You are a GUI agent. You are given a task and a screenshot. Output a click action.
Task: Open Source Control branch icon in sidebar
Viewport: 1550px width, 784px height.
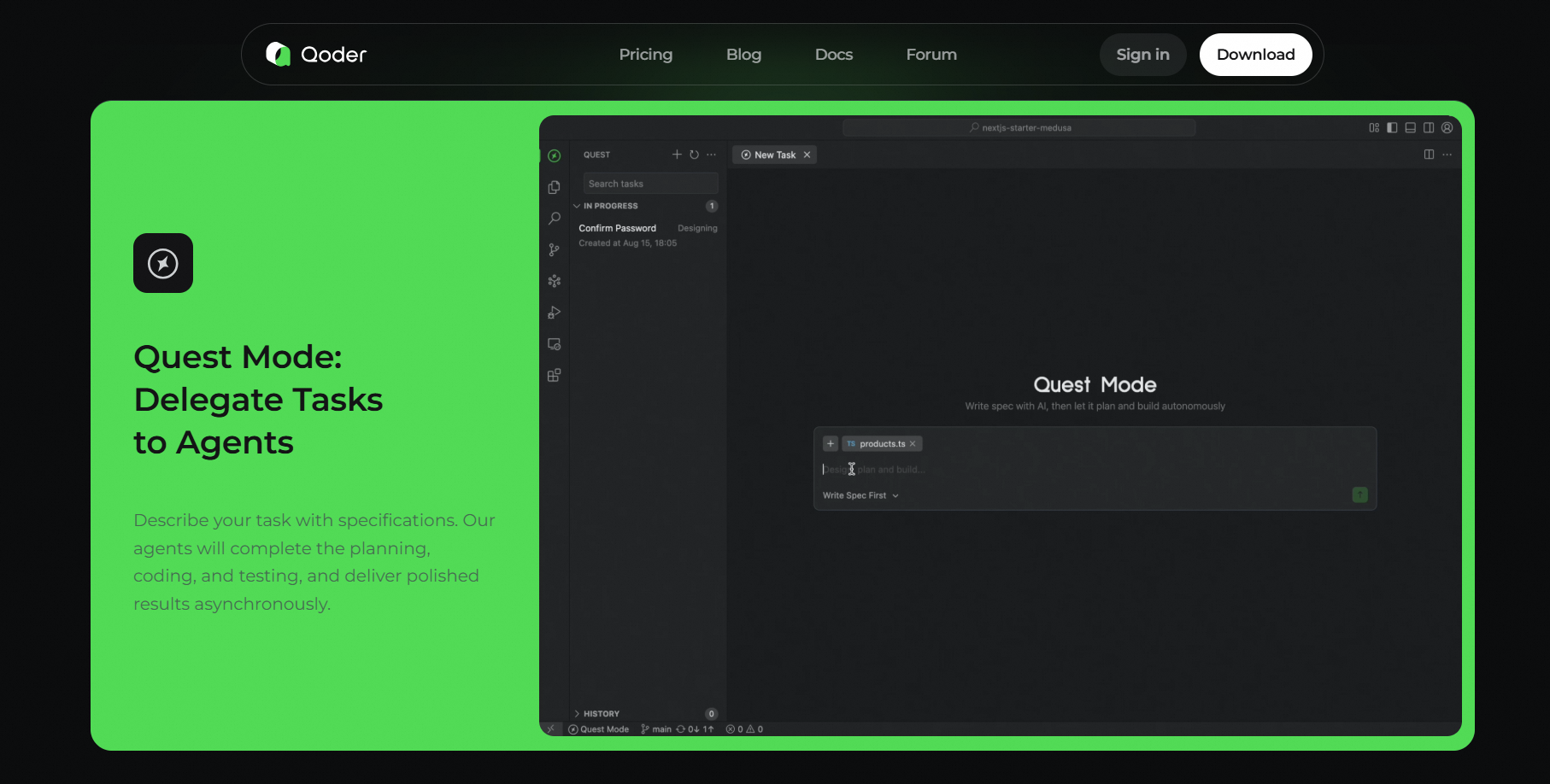point(555,249)
